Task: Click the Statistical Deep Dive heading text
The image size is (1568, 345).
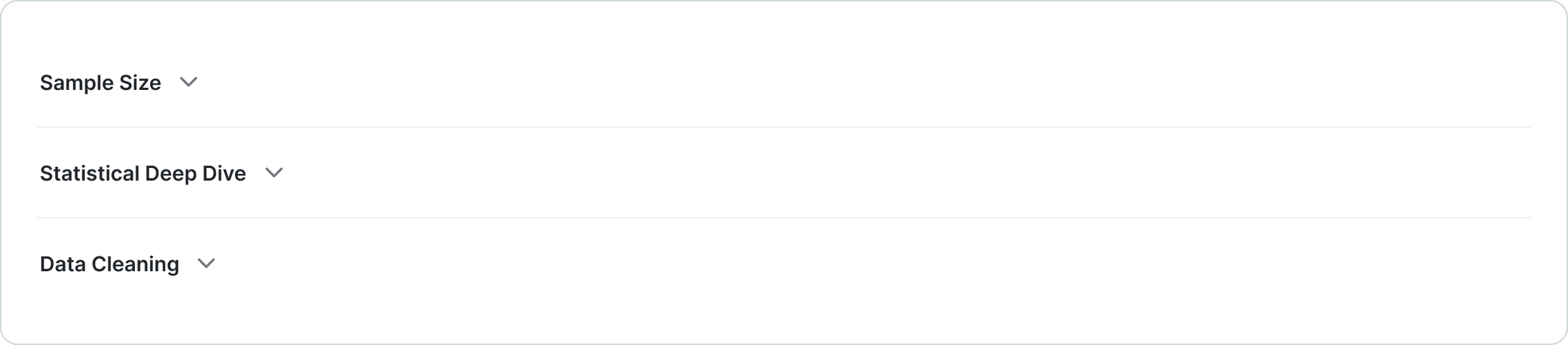Action: click(143, 173)
